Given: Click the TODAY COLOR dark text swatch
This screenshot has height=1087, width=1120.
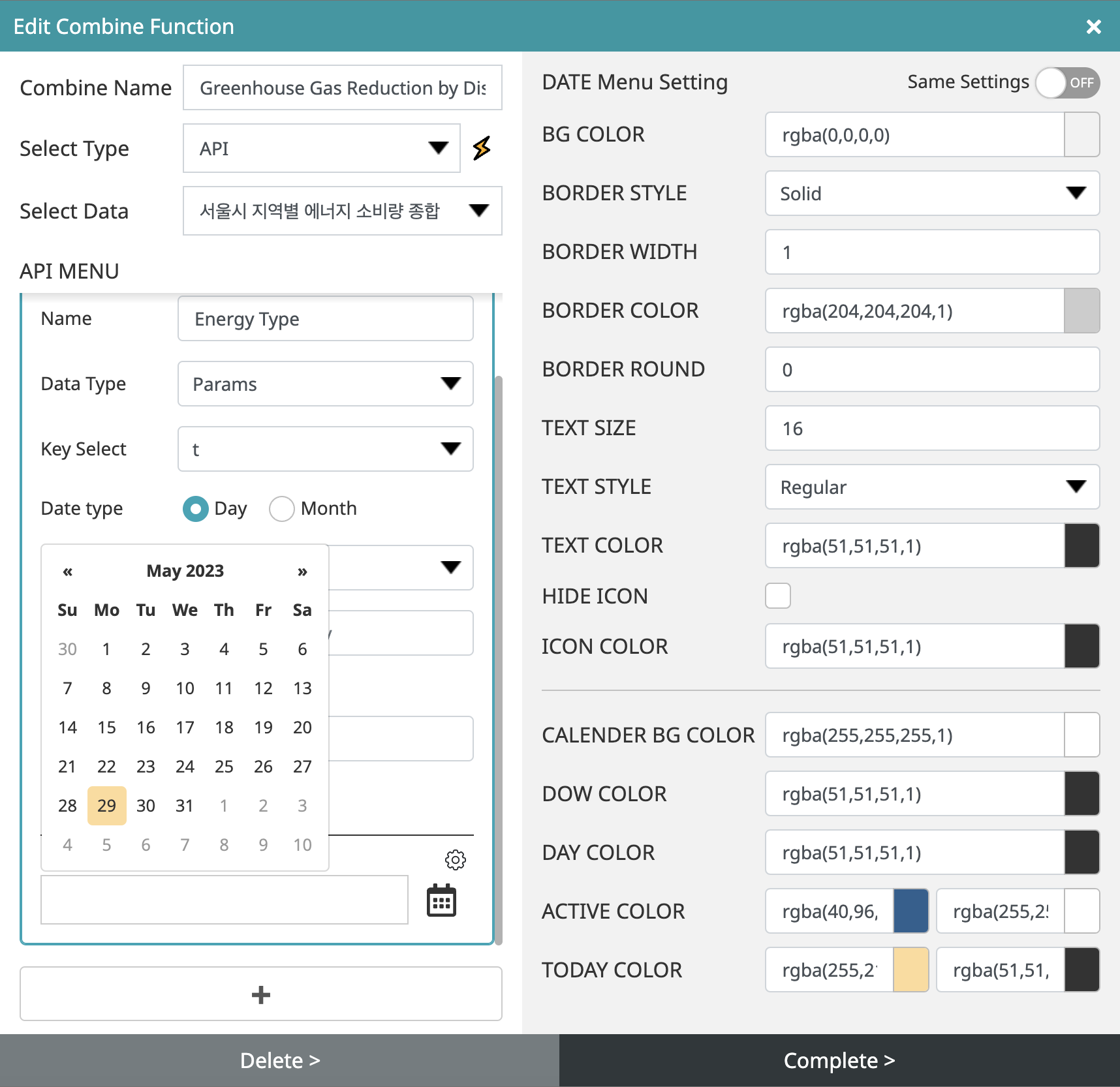Looking at the screenshot, I should pyautogui.click(x=1081, y=970).
